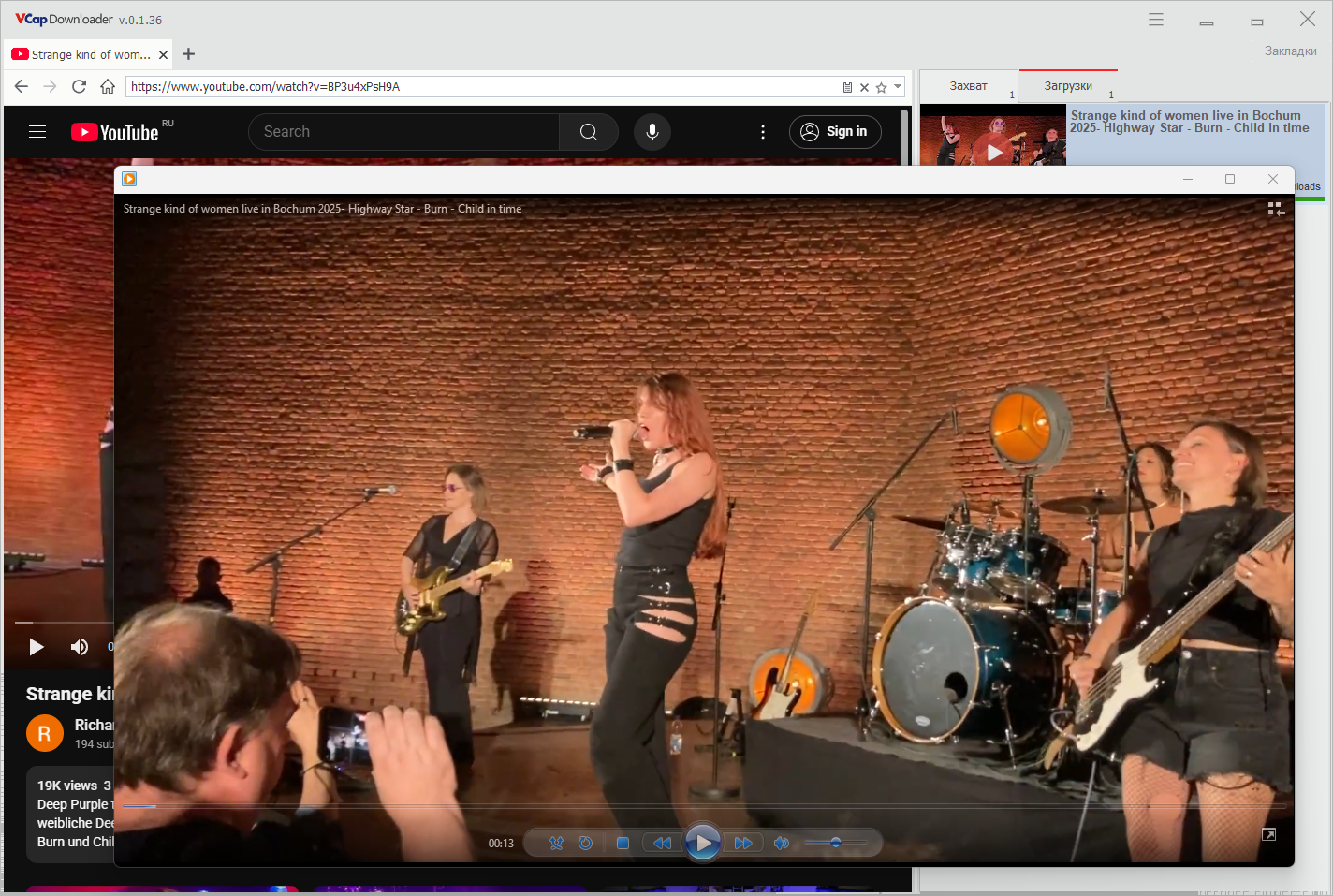Click the YouTube Search input field

pos(404,132)
